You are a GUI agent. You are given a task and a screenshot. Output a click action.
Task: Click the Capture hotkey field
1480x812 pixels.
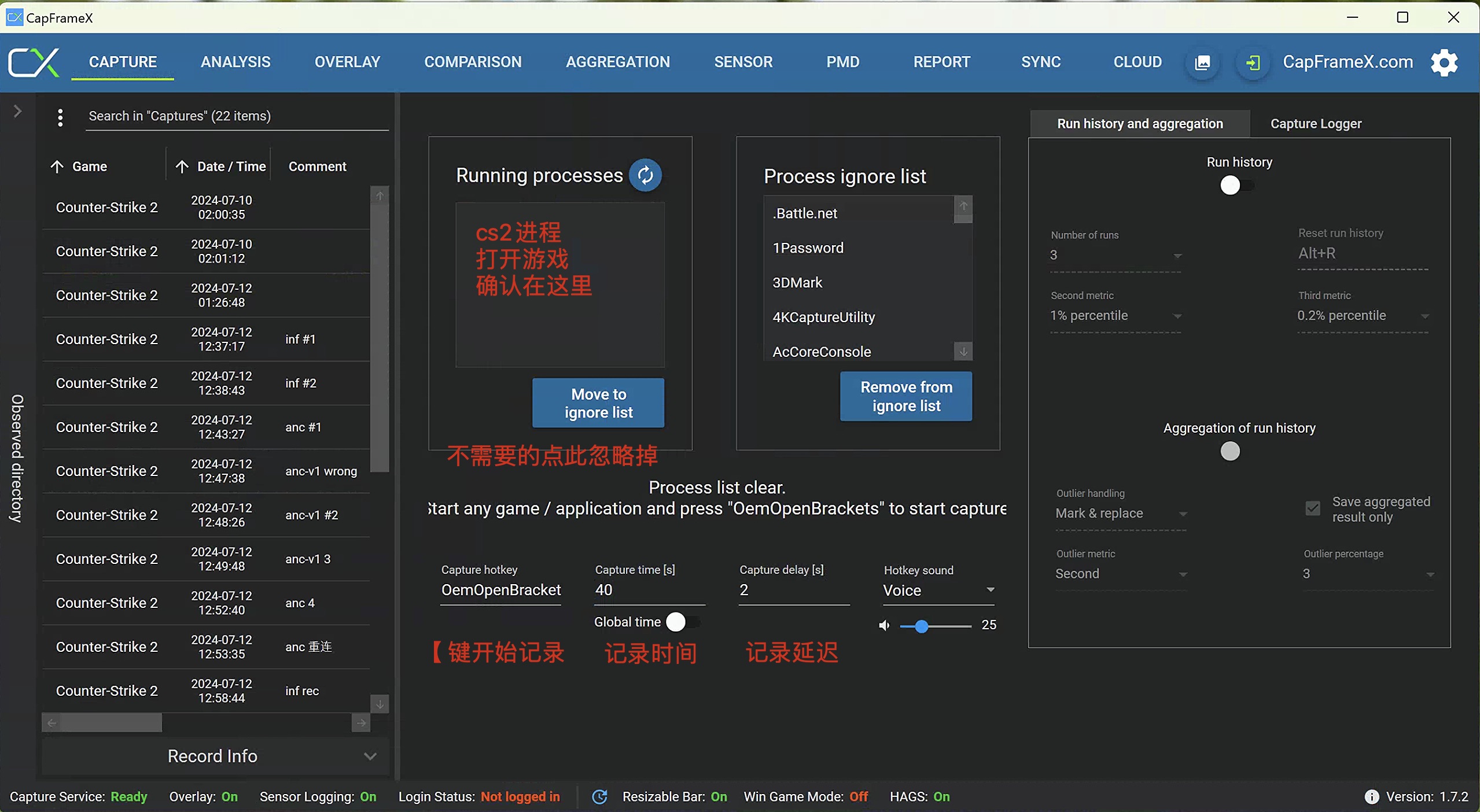click(501, 590)
